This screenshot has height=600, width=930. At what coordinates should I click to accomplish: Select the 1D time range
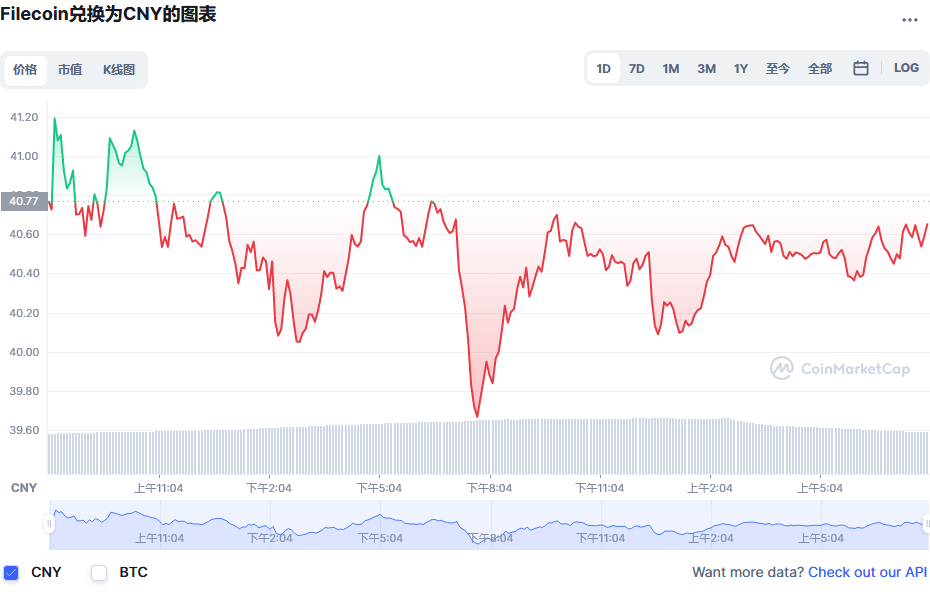click(x=603, y=69)
